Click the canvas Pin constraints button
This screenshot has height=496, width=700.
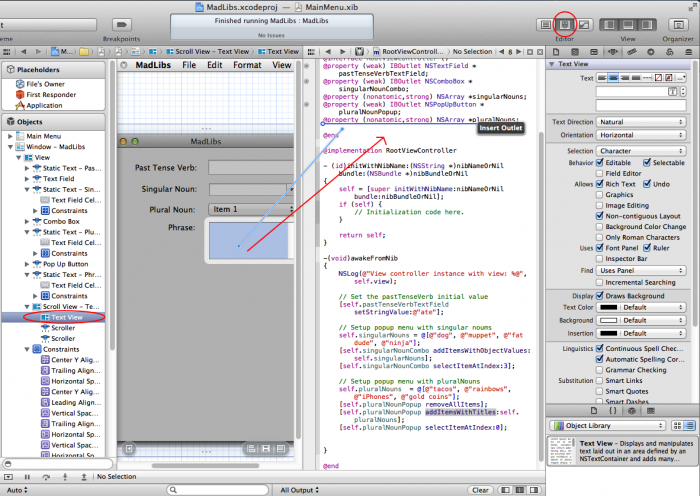tap(266, 448)
